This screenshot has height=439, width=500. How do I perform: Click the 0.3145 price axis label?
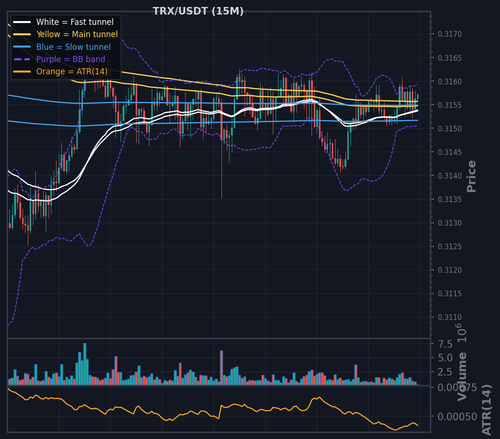tap(450, 152)
